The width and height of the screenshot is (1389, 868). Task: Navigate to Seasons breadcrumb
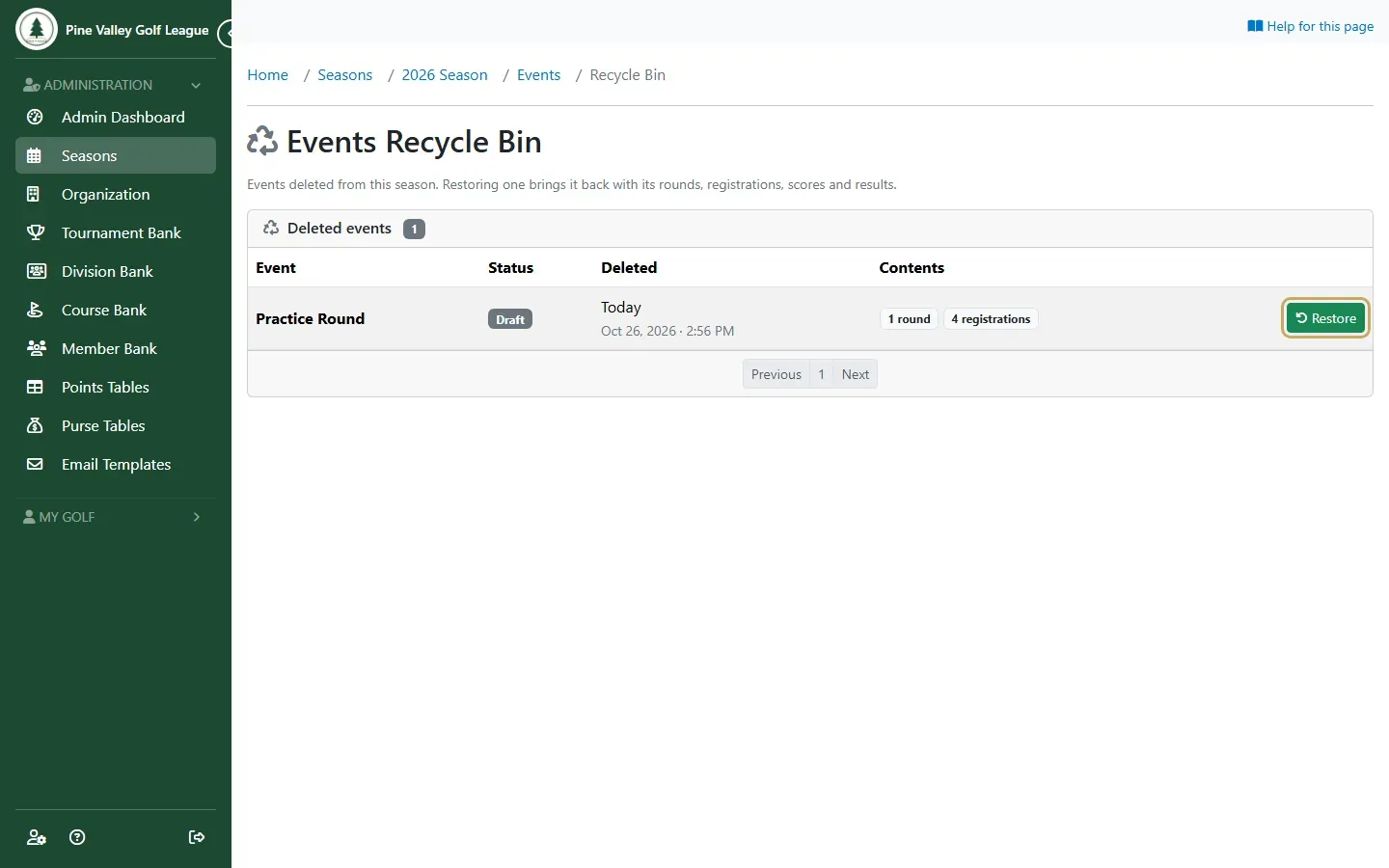pyautogui.click(x=344, y=75)
